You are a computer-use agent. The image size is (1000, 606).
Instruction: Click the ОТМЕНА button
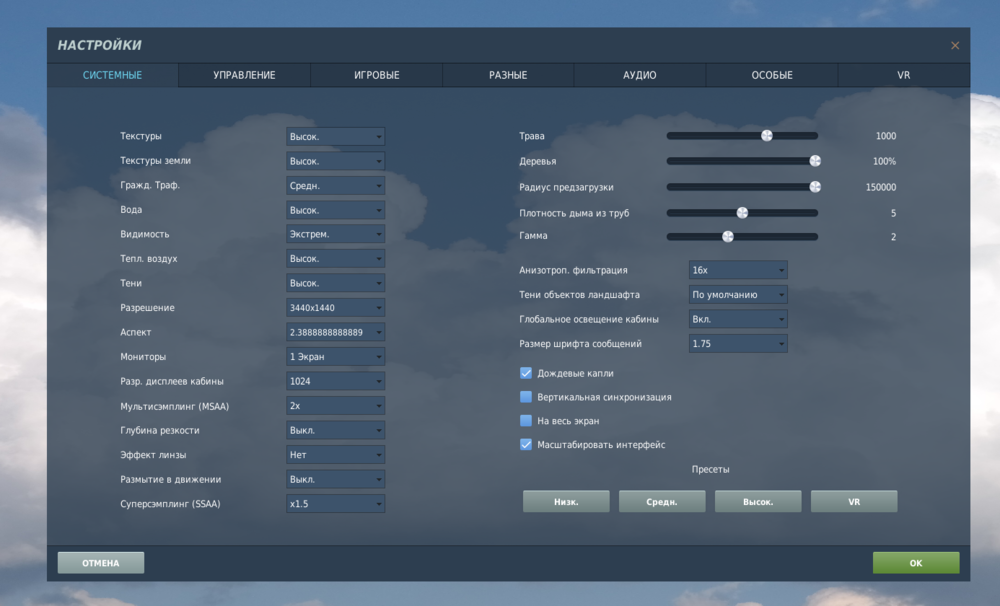point(101,563)
